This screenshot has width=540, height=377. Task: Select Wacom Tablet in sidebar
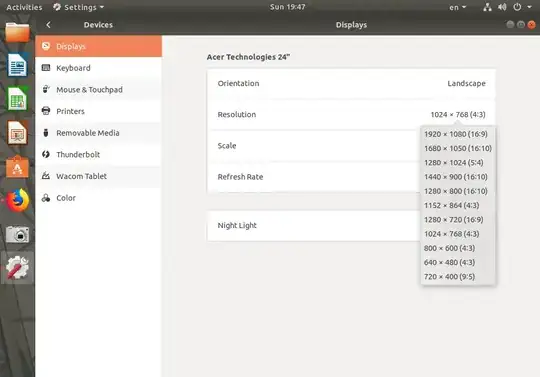tap(98, 176)
